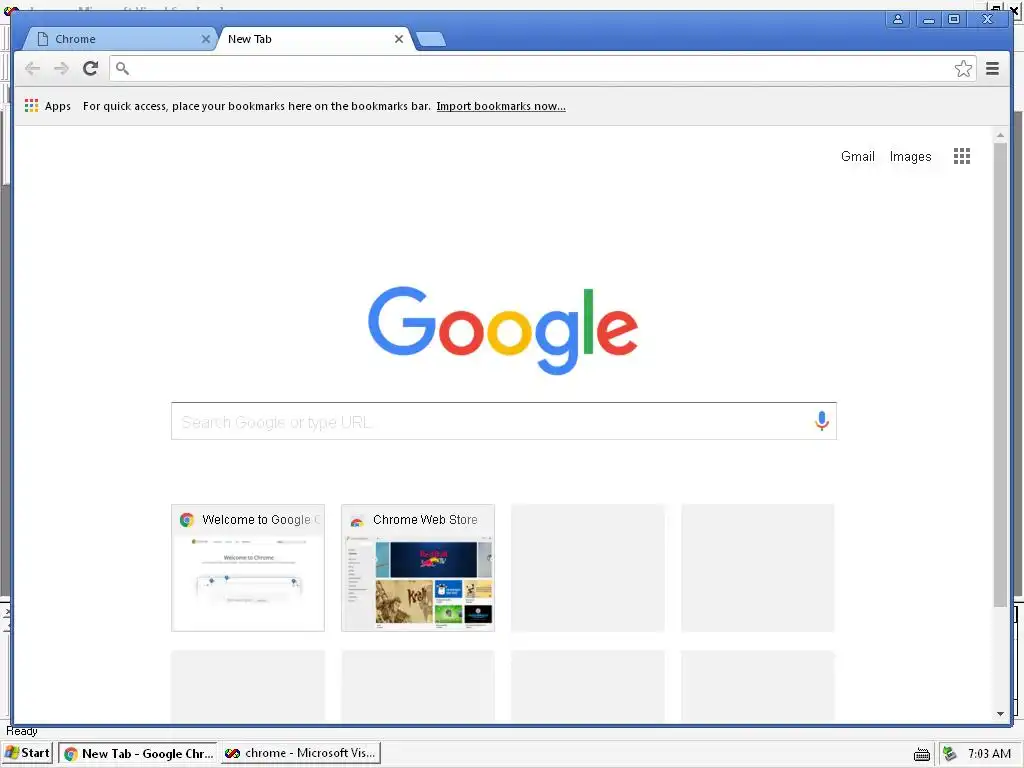Click the on-screen keyboard tray icon
Screen dimensions: 1024x768
pyautogui.click(x=921, y=754)
